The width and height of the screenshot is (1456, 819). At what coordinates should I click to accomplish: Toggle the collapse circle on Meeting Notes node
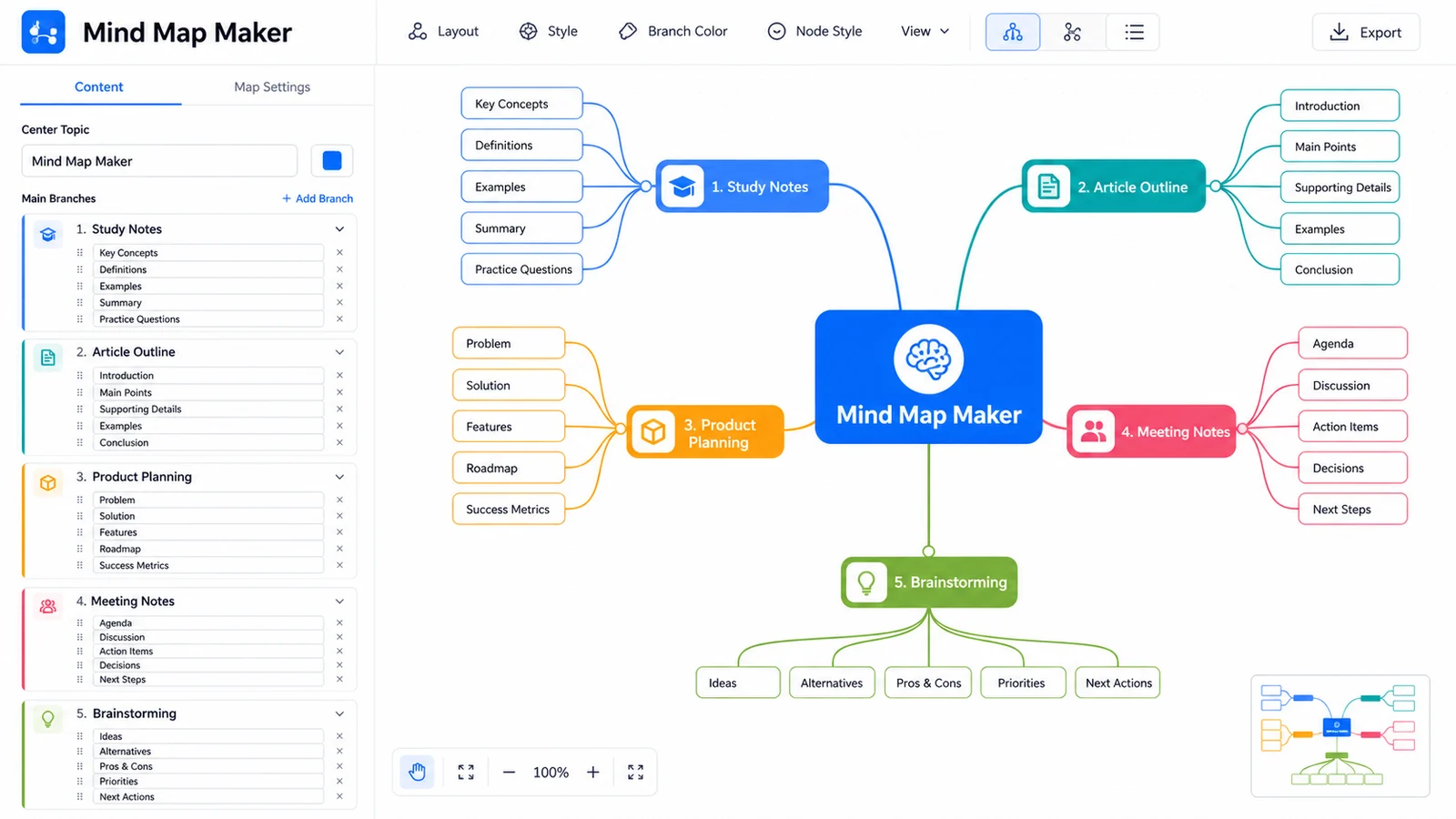click(1243, 429)
